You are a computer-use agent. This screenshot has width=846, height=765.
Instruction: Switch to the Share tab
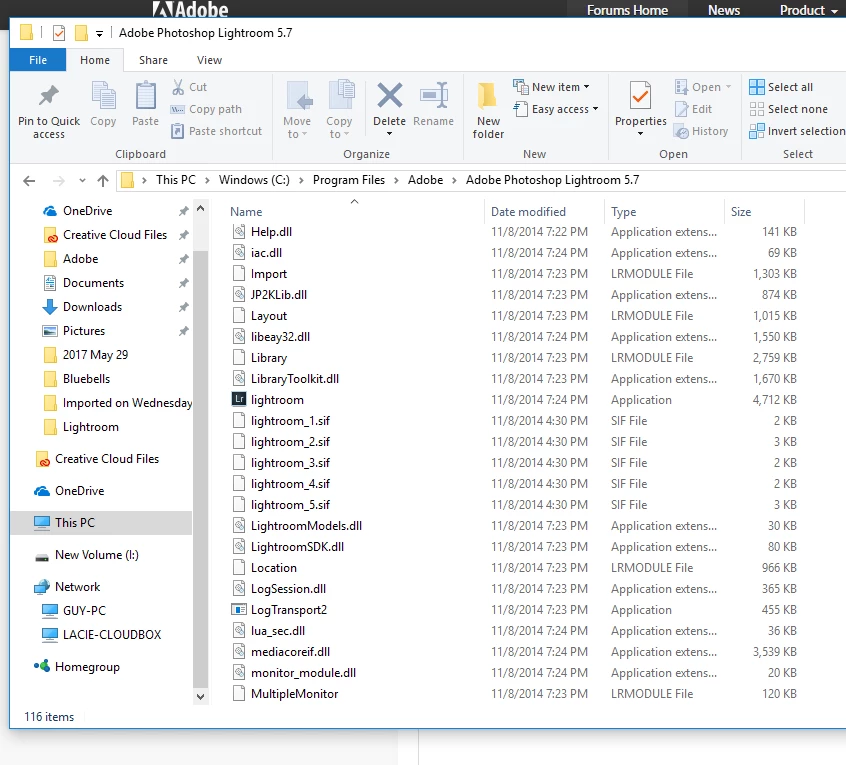click(x=153, y=60)
